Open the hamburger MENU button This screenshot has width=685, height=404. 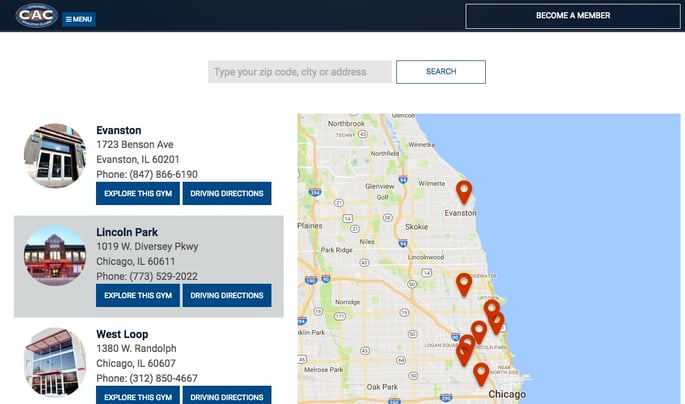coord(79,19)
